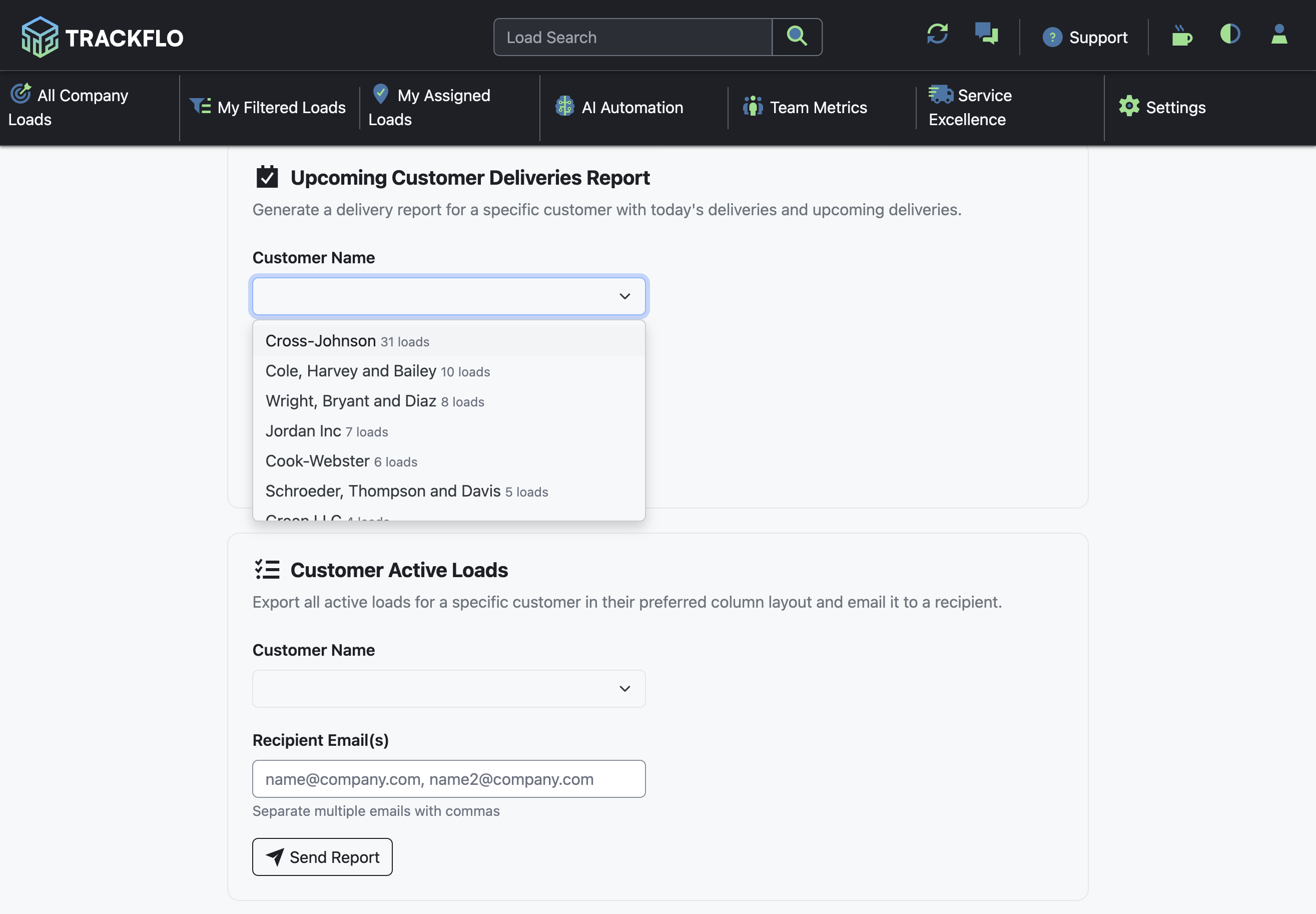The image size is (1316, 914).
Task: Click the Support link text
Action: [1098, 38]
